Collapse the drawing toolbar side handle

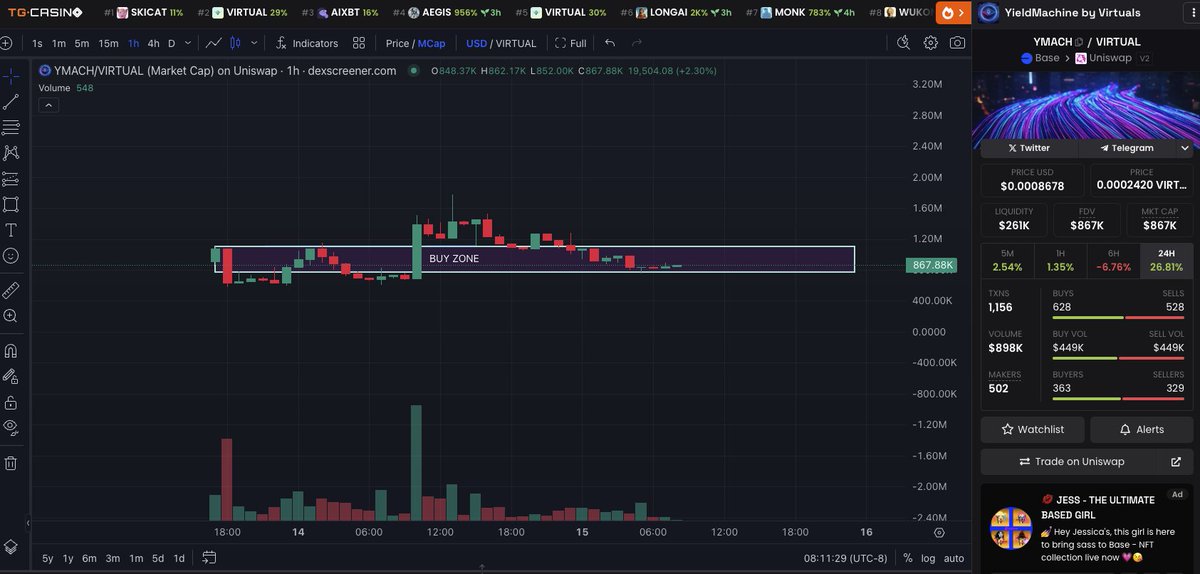[28, 524]
